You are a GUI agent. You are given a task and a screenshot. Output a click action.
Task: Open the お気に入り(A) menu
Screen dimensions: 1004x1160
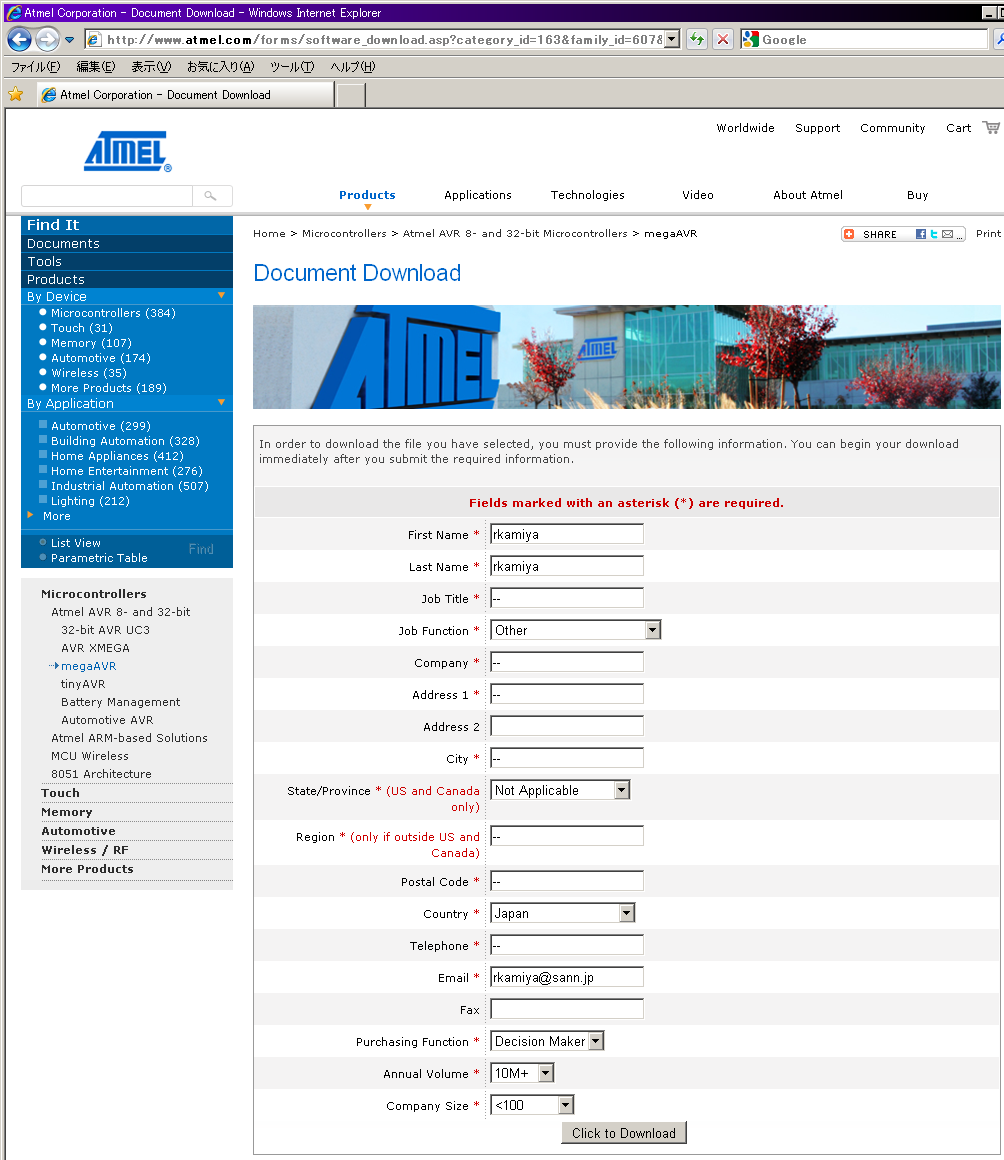tap(220, 67)
